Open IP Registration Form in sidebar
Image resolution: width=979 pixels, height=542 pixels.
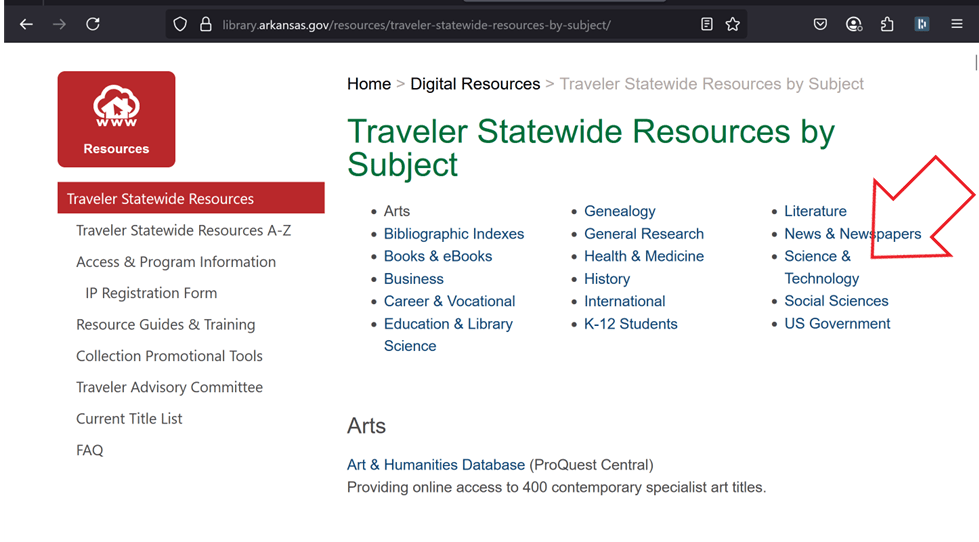151,293
